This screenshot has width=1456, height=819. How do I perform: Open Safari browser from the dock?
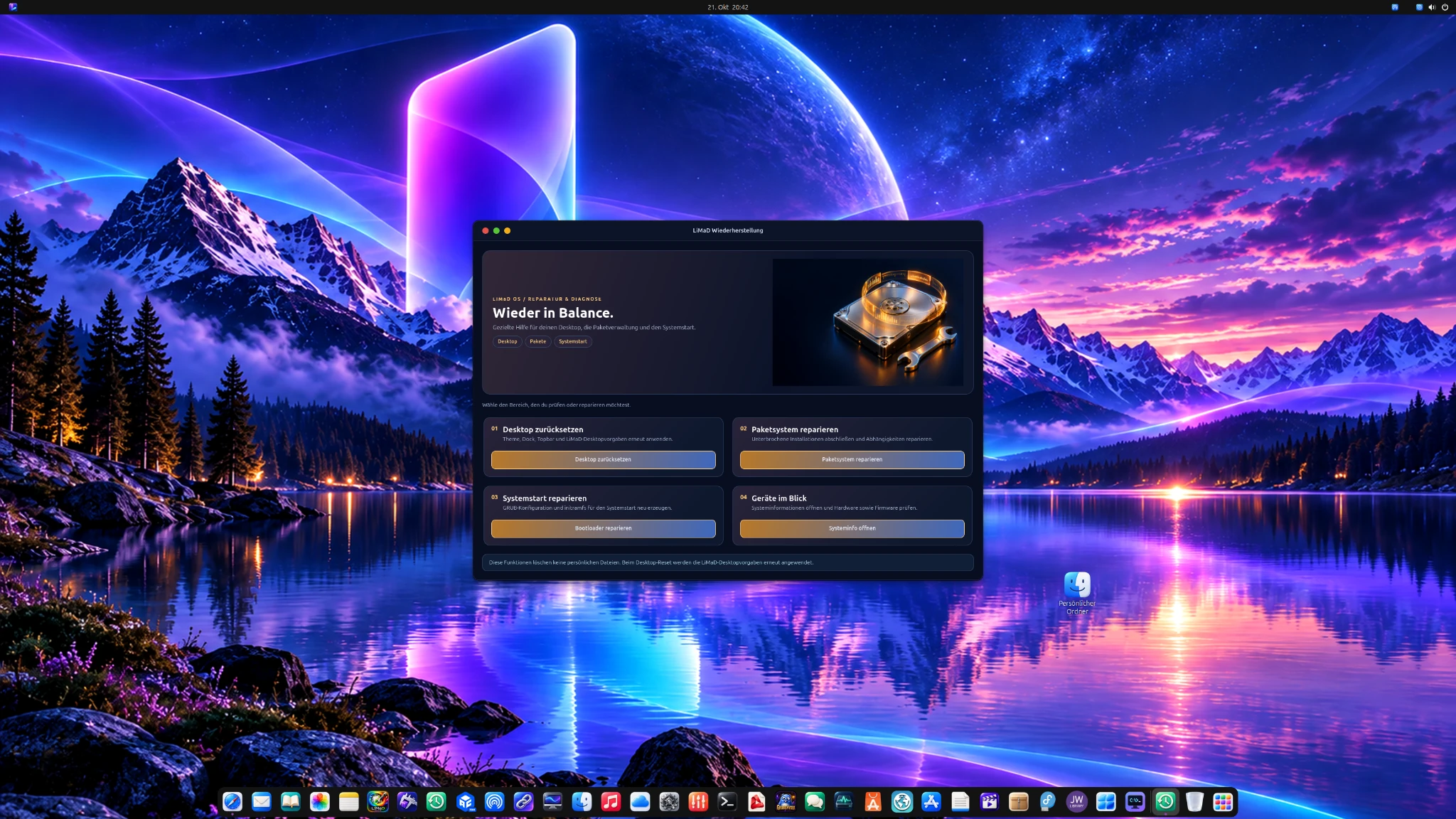point(232,802)
